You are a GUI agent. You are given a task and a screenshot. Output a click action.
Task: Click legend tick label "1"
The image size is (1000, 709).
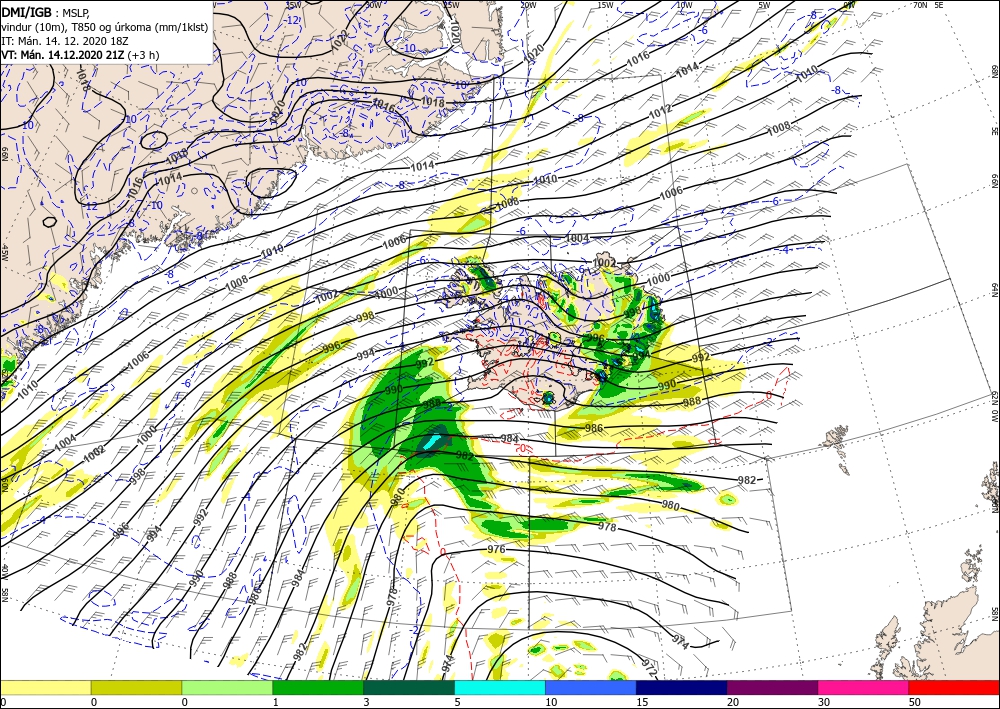coord(276,703)
